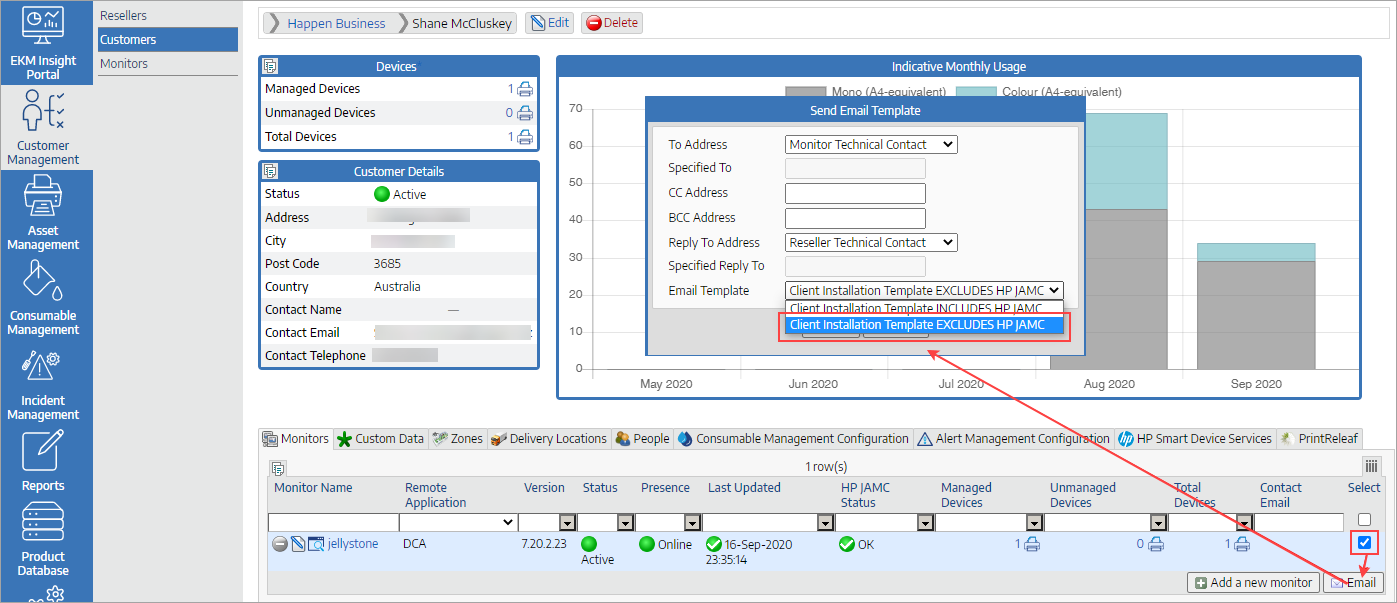Screen dimensions: 1397x603
Task: Click printer icon beside Unmanaged Devices count
Action: tap(525, 113)
